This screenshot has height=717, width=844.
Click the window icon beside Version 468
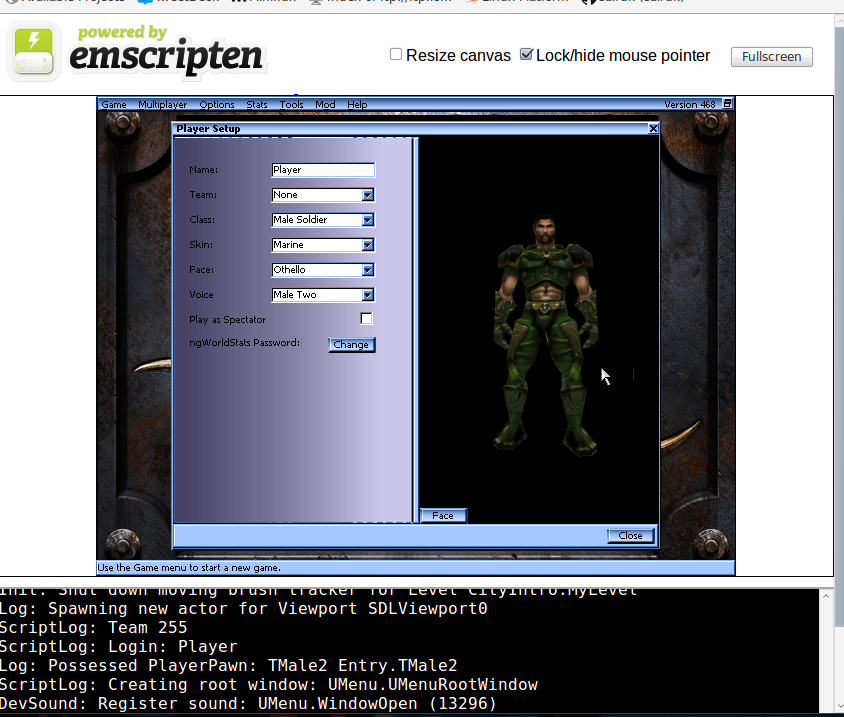pos(727,103)
